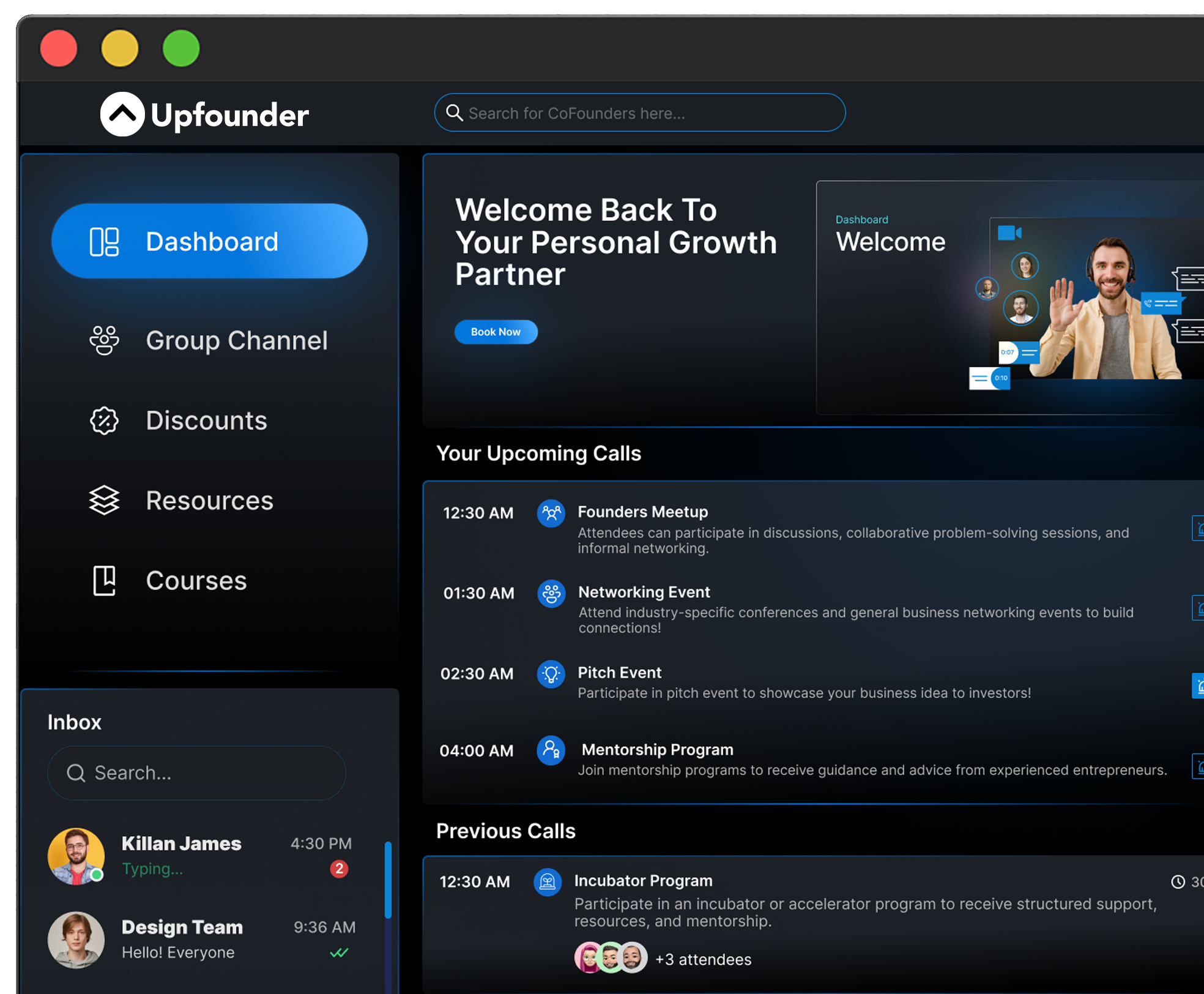Click the Courses bookmark icon
The height and width of the screenshot is (994, 1204).
(x=104, y=581)
